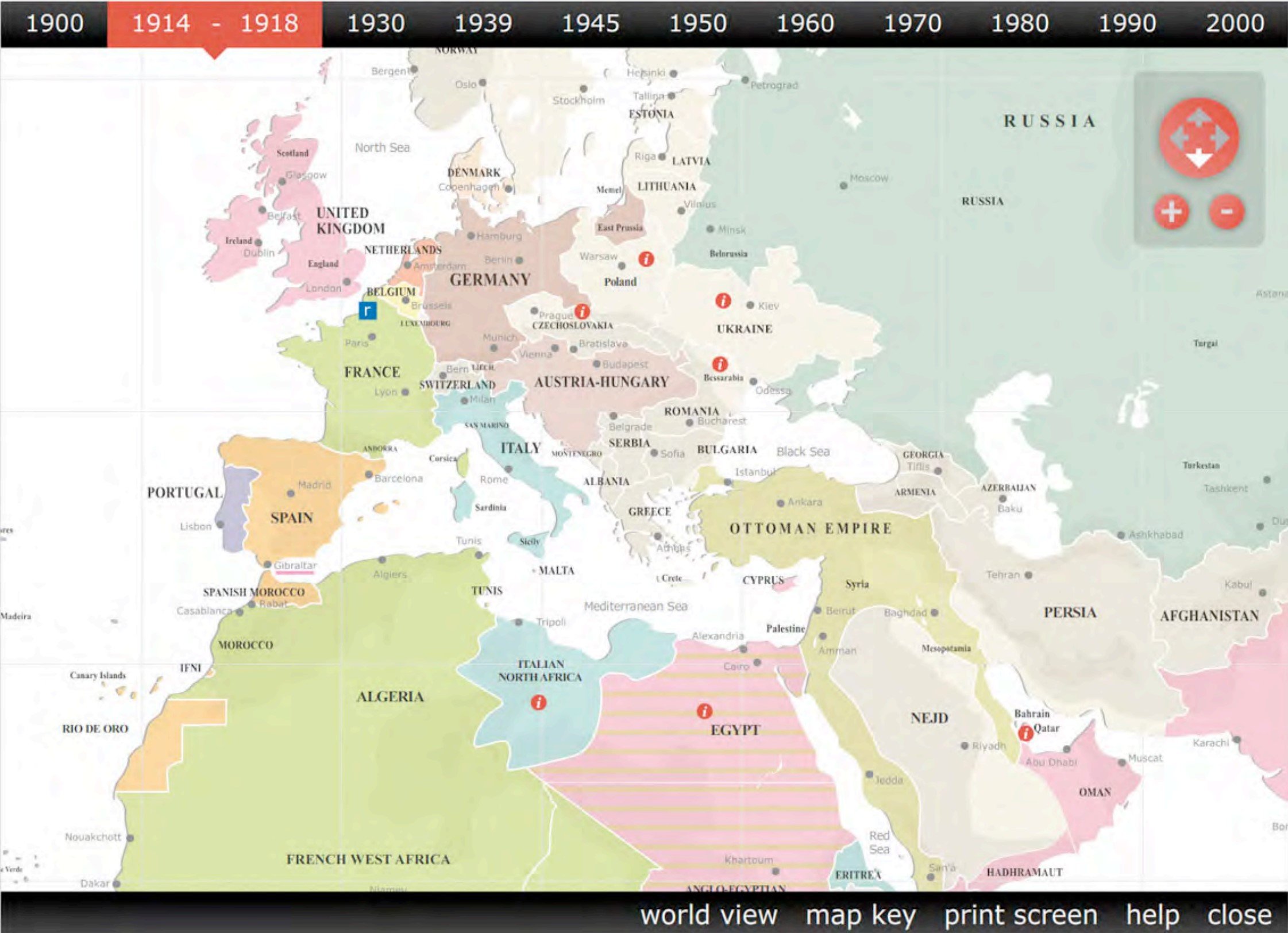The height and width of the screenshot is (933, 1288).
Task: Open the Bessarabia info marker
Action: pyautogui.click(x=720, y=364)
